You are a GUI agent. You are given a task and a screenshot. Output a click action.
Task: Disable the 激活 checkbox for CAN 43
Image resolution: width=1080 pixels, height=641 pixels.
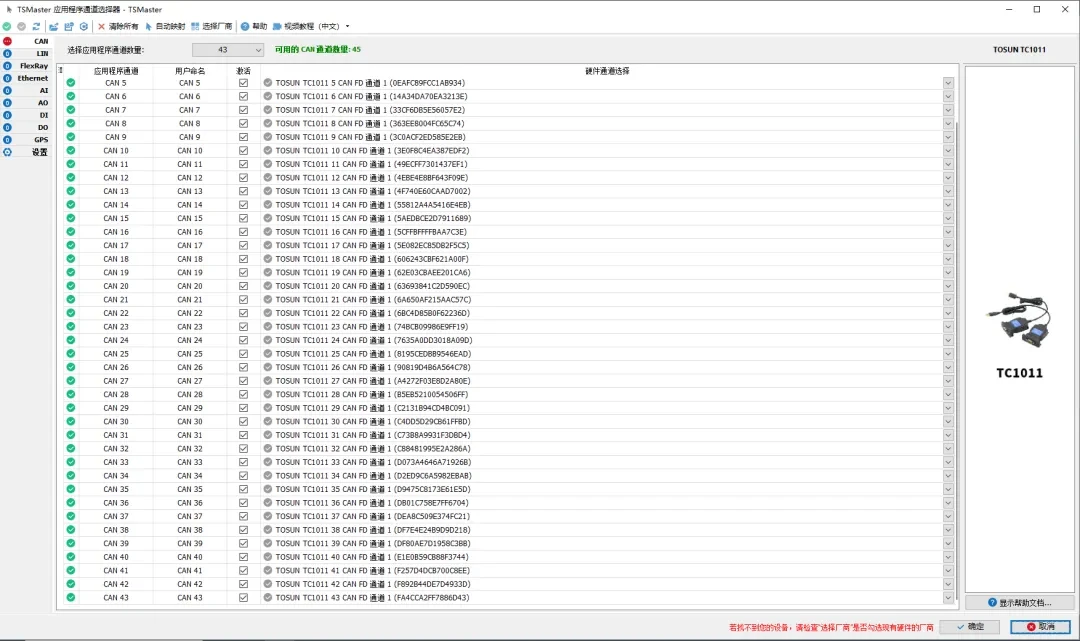[x=243, y=598]
